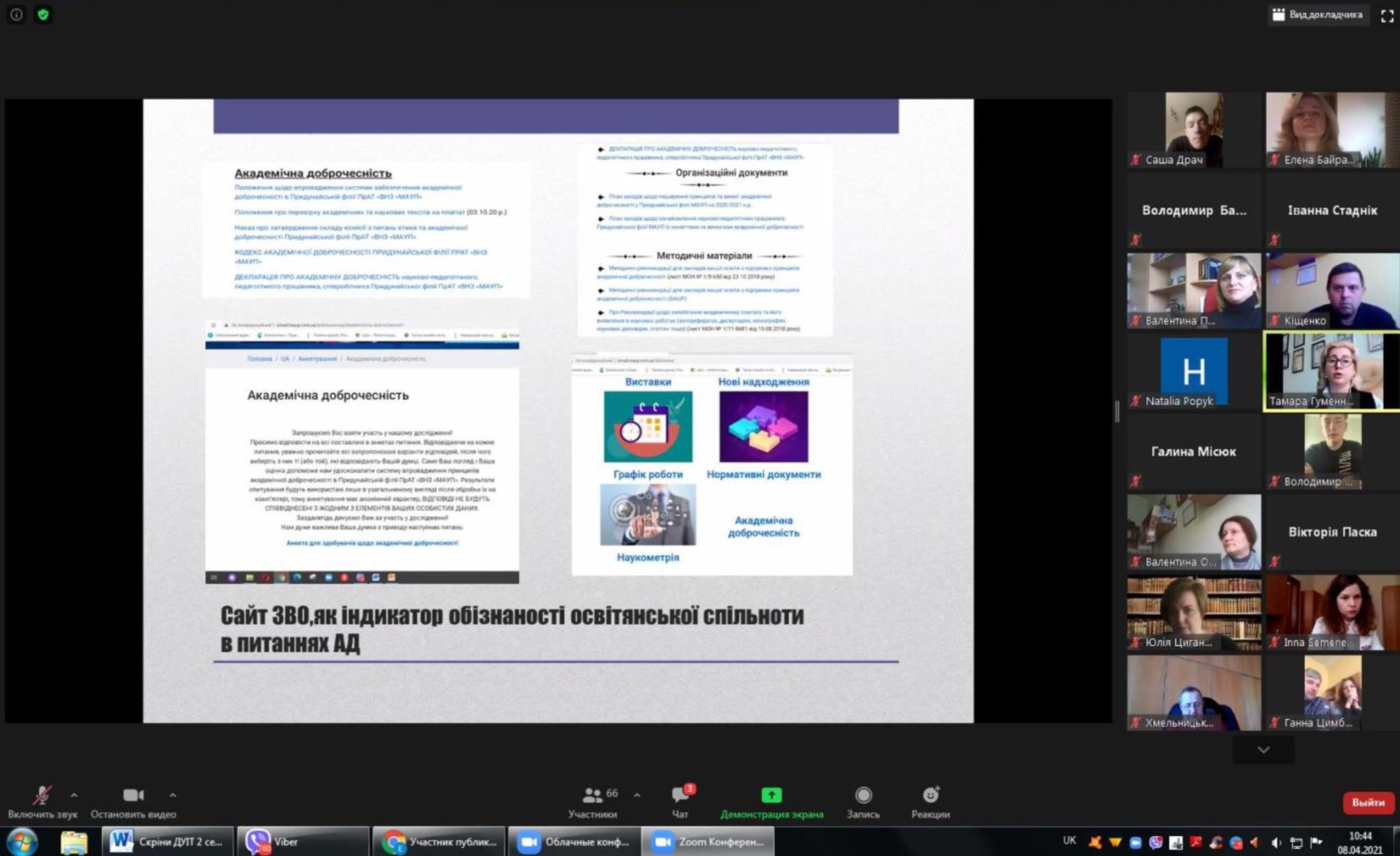Click the green encryption shield icon

[x=43, y=14]
